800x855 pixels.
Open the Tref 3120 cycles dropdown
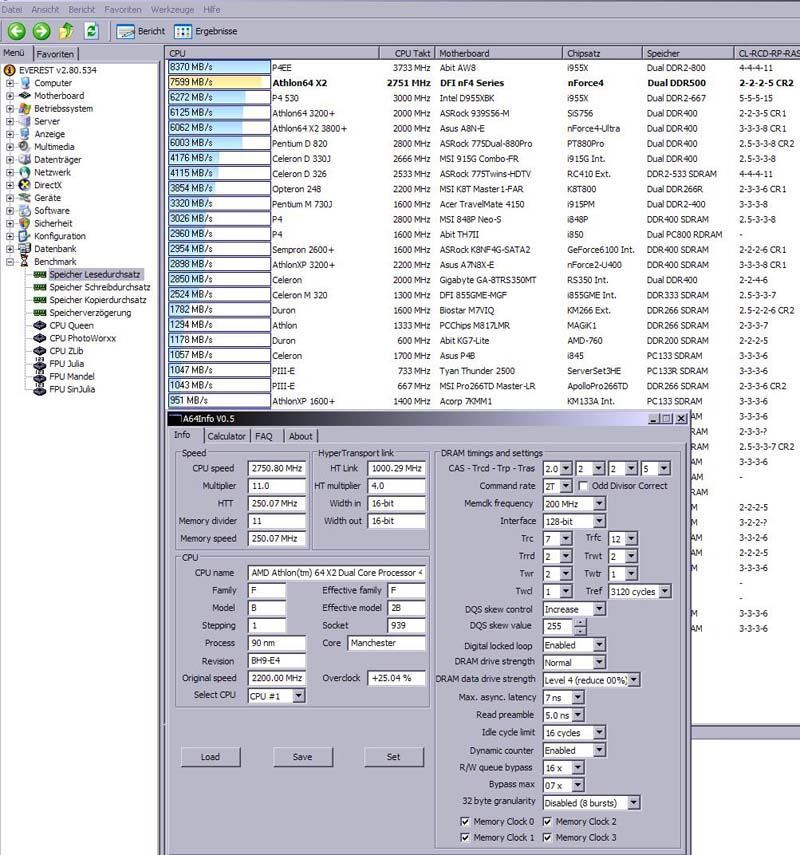coord(664,591)
